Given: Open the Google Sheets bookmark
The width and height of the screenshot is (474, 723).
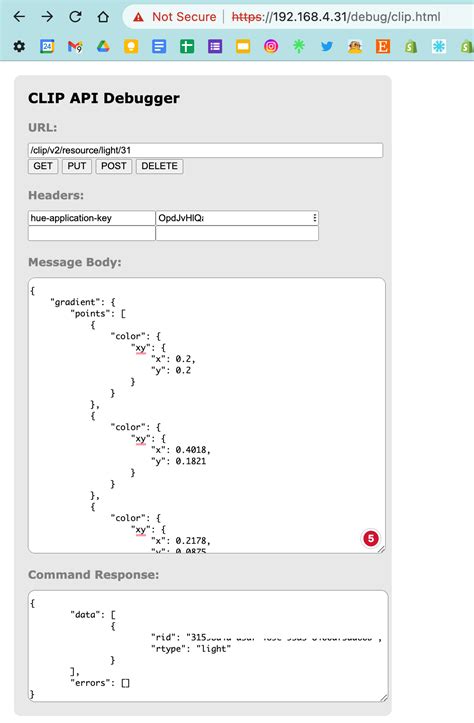Looking at the screenshot, I should (187, 46).
